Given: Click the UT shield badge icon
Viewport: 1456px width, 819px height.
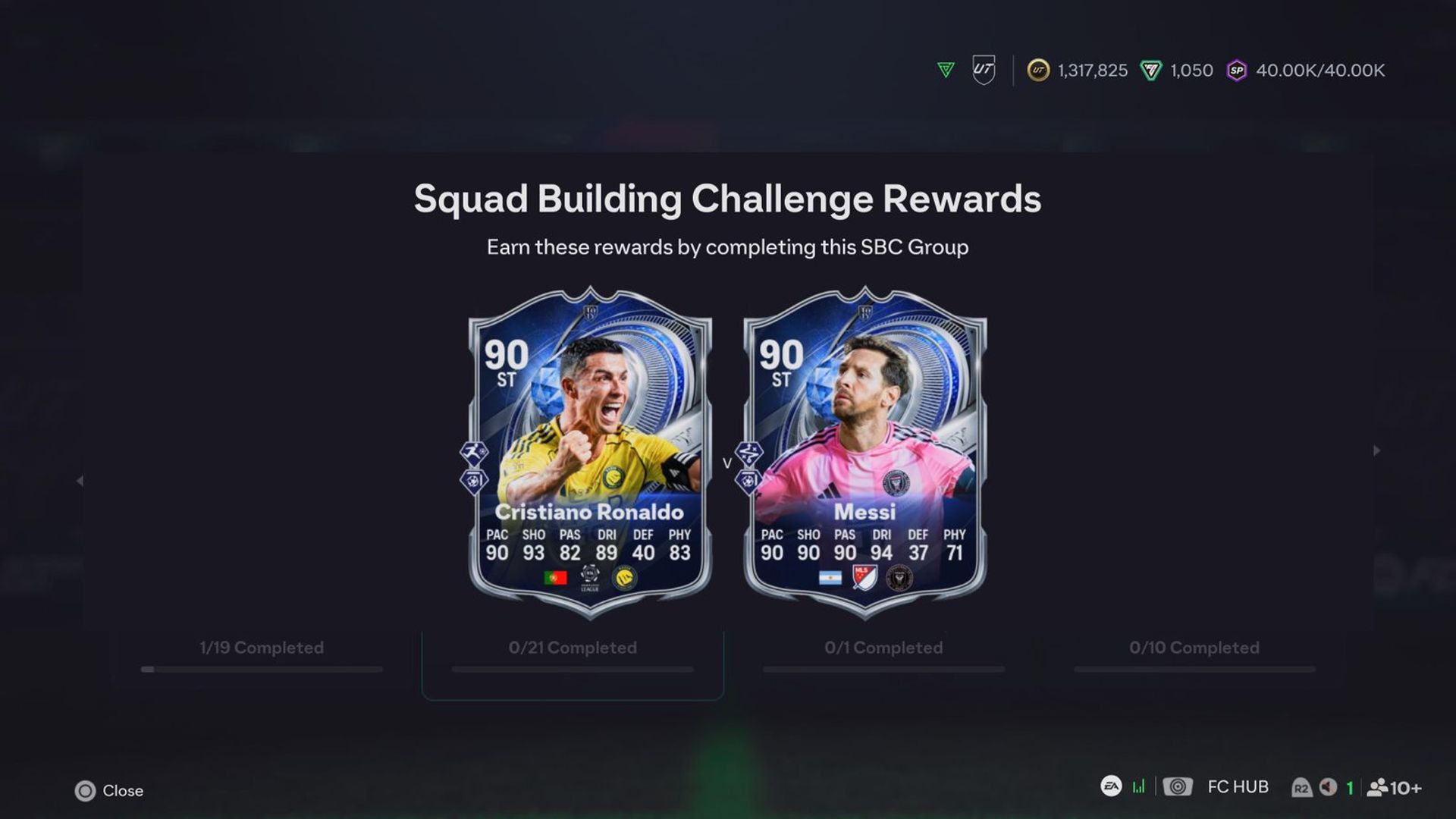Looking at the screenshot, I should click(984, 70).
